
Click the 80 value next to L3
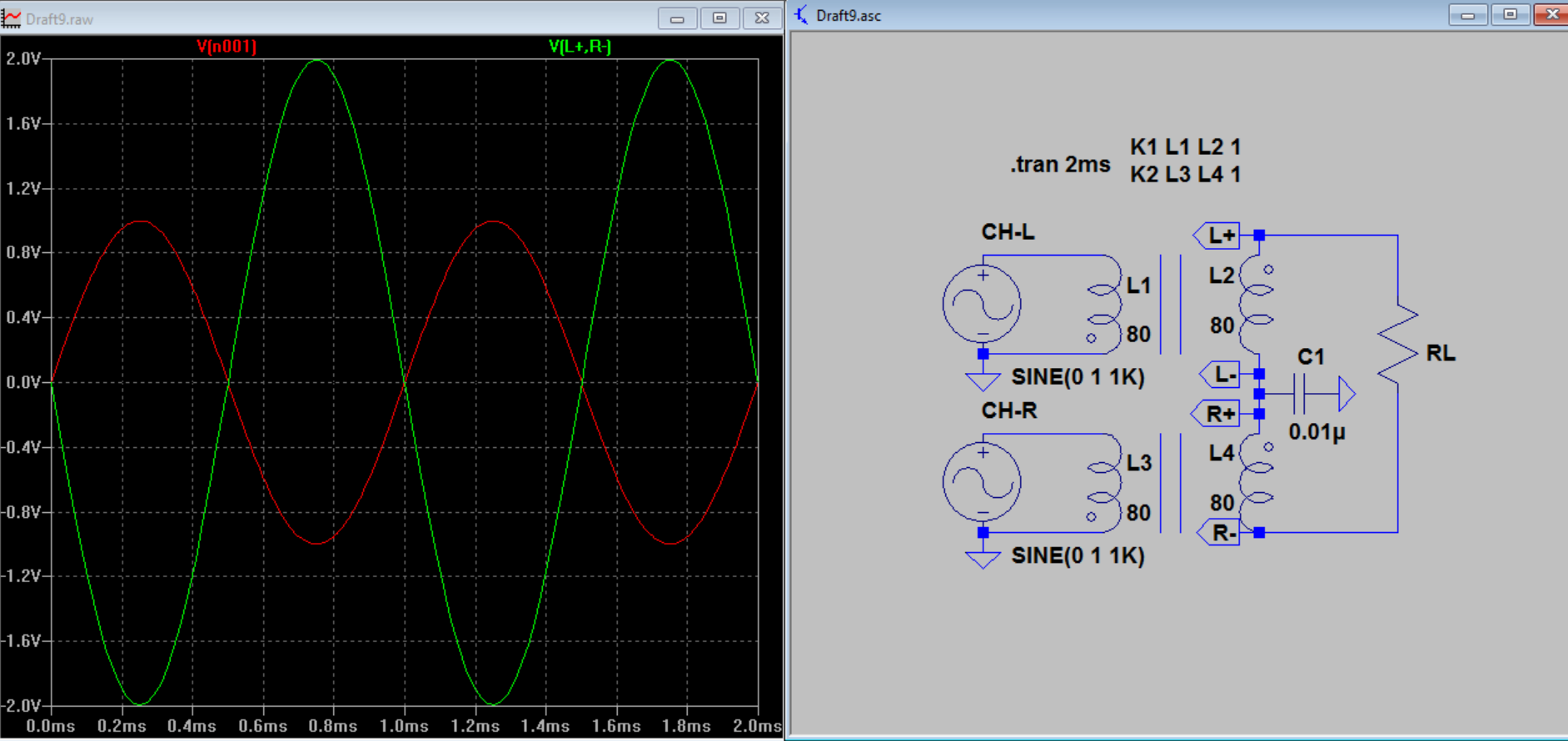coord(1138,513)
